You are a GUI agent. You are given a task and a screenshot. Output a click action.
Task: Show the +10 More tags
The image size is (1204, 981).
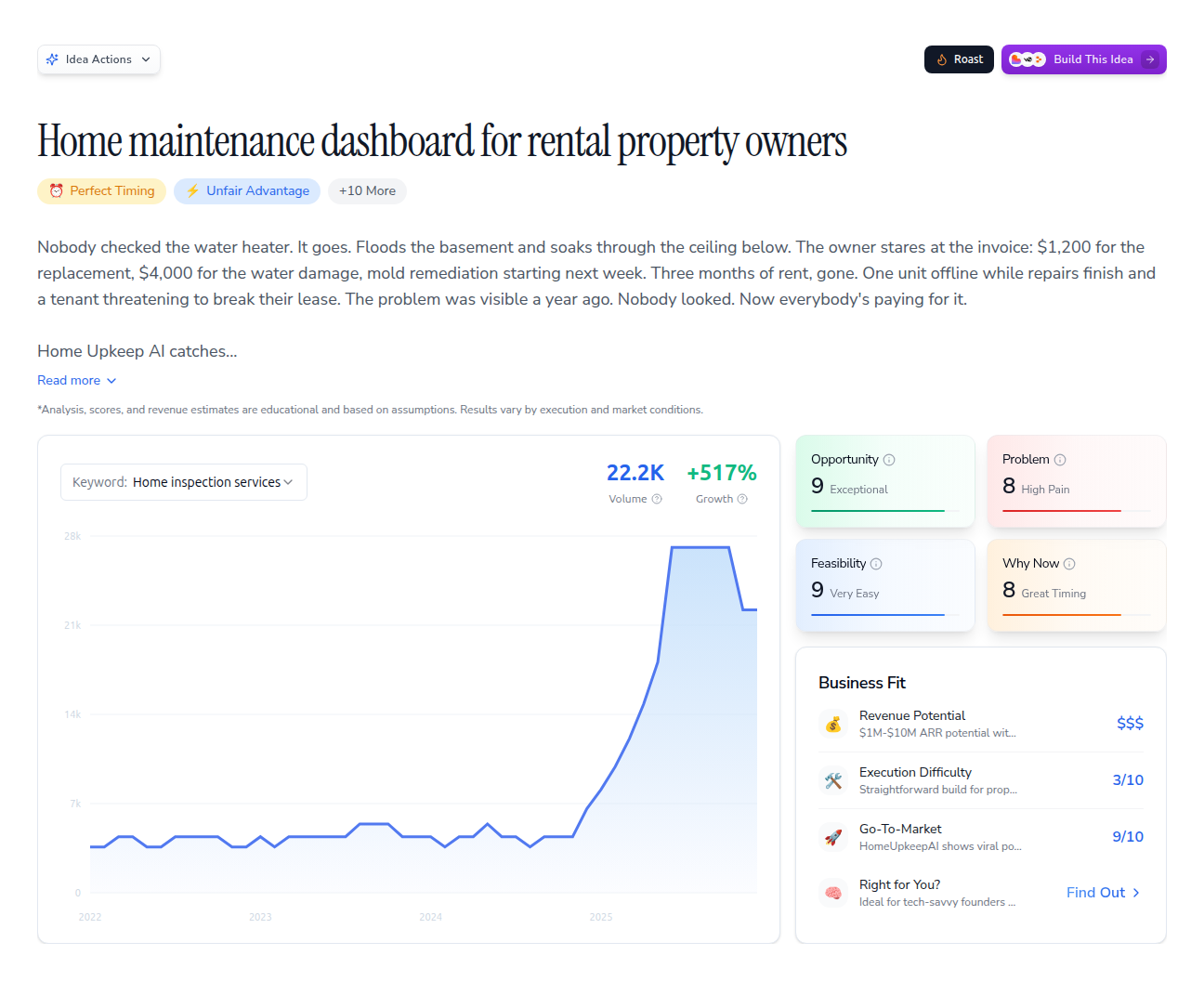367,191
